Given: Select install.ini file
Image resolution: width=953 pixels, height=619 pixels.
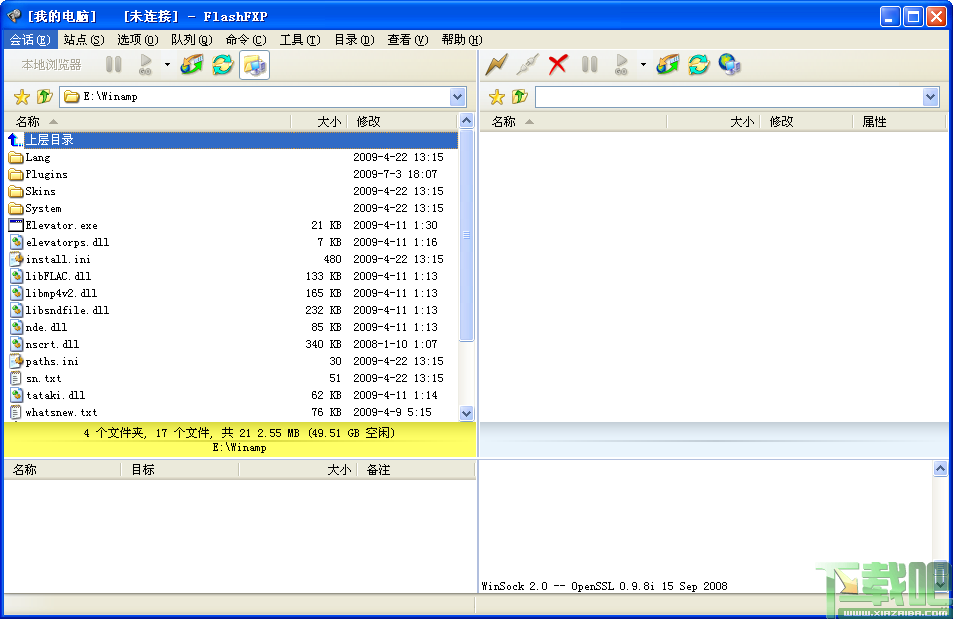Looking at the screenshot, I should click(x=231, y=259).
